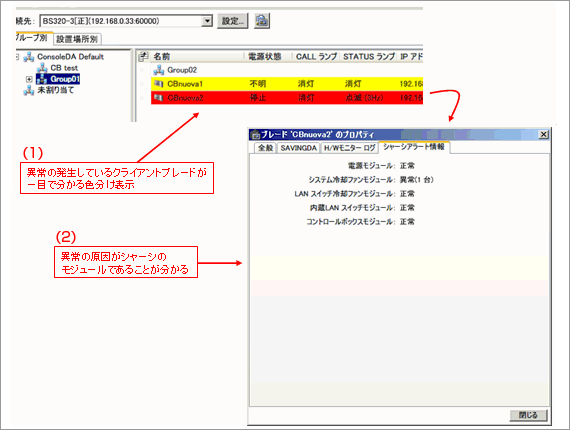Switch to the 設置場所別 tab
Viewport: 570px width, 430px height.
pyautogui.click(x=77, y=39)
